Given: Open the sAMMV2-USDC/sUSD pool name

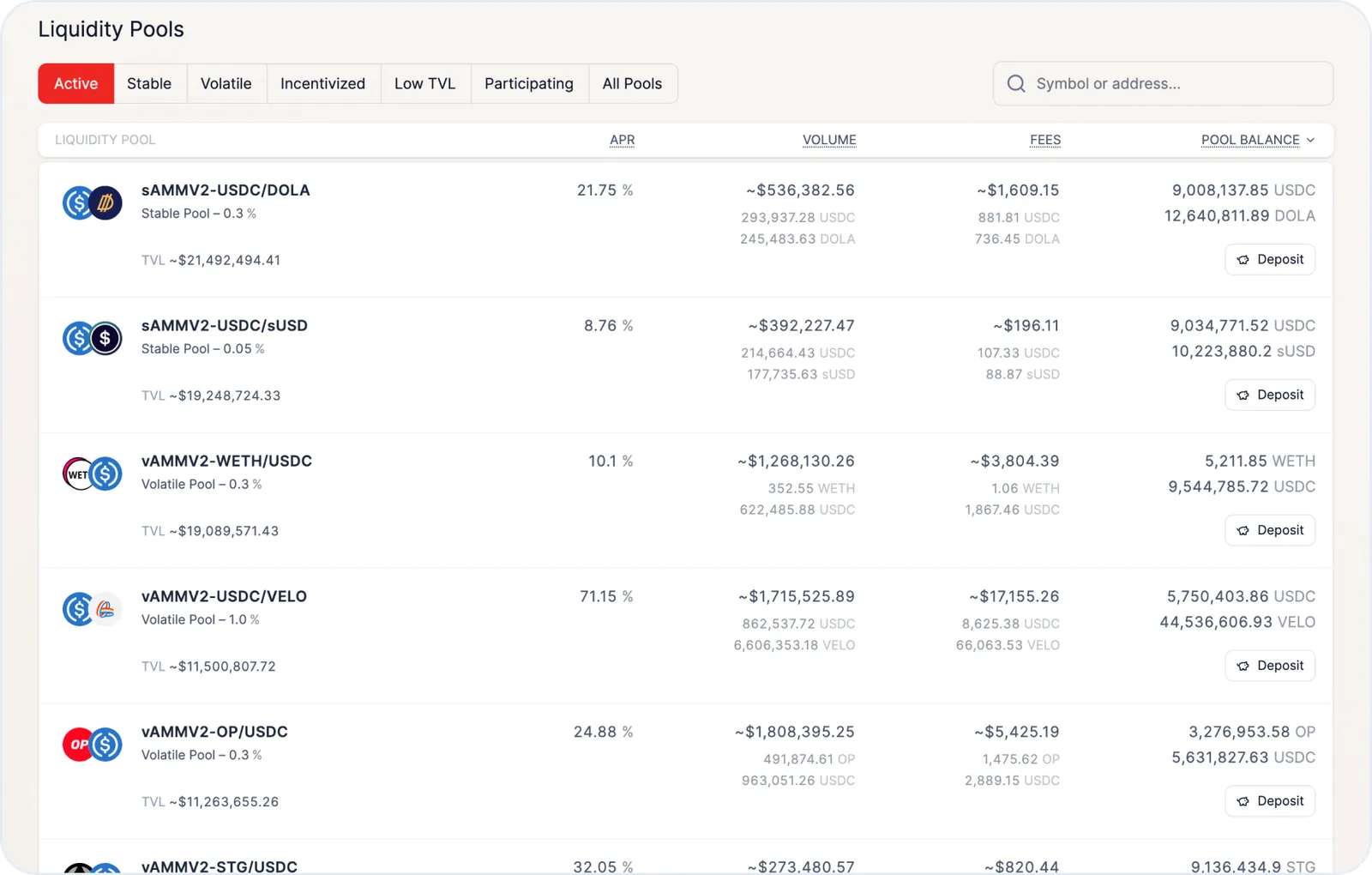Looking at the screenshot, I should click(x=225, y=326).
